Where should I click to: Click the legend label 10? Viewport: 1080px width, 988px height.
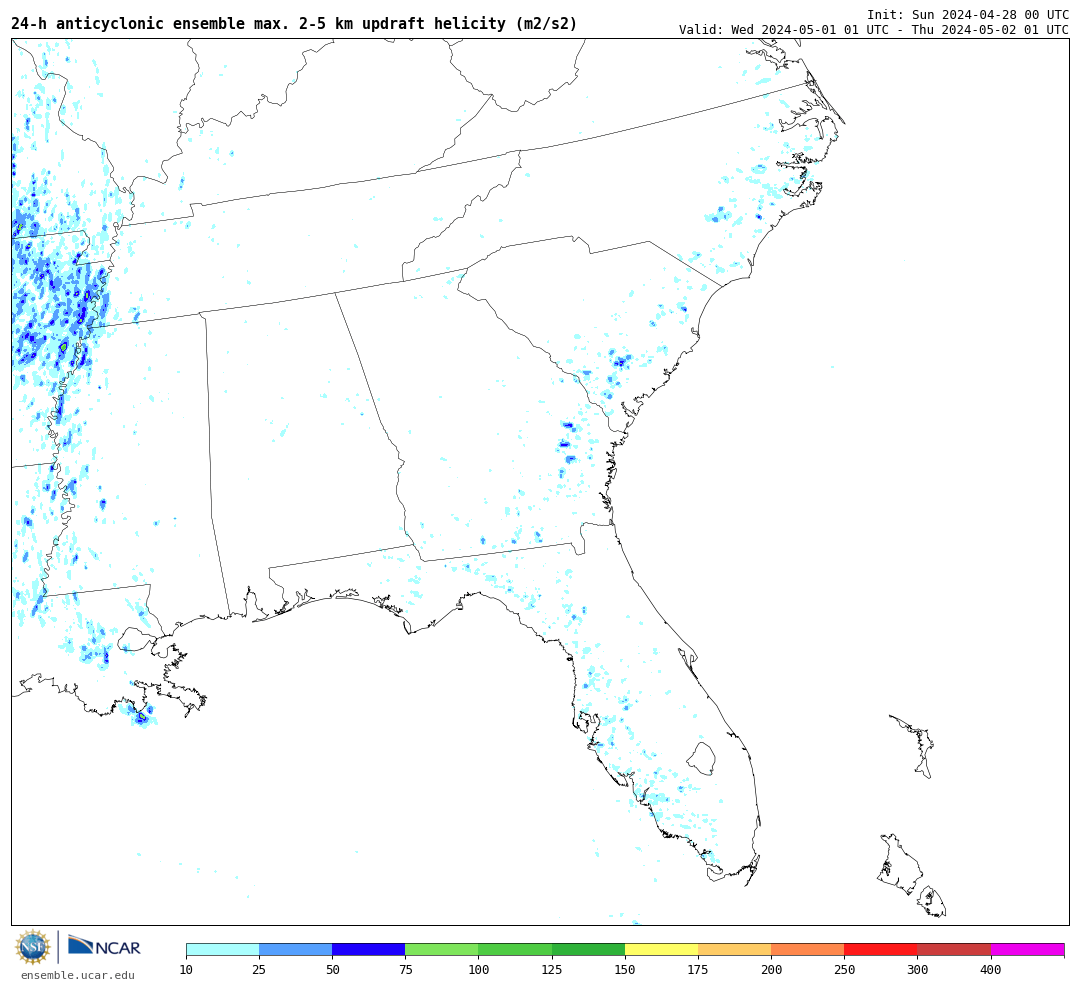[x=186, y=970]
